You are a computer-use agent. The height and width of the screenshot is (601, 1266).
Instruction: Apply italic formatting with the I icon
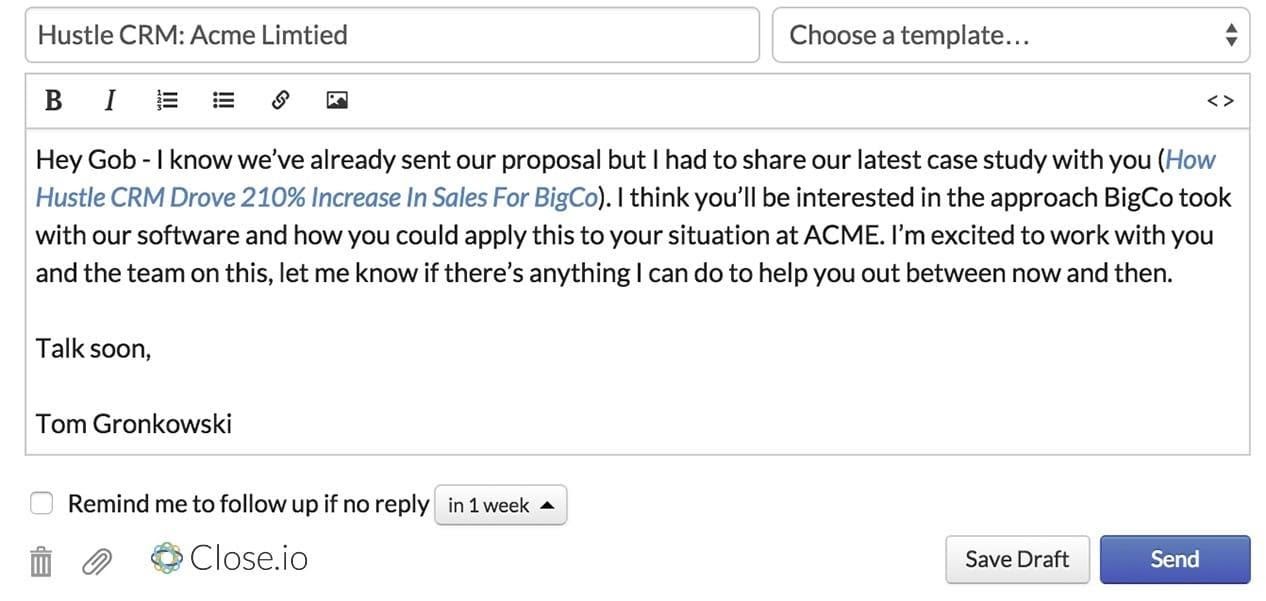click(110, 100)
